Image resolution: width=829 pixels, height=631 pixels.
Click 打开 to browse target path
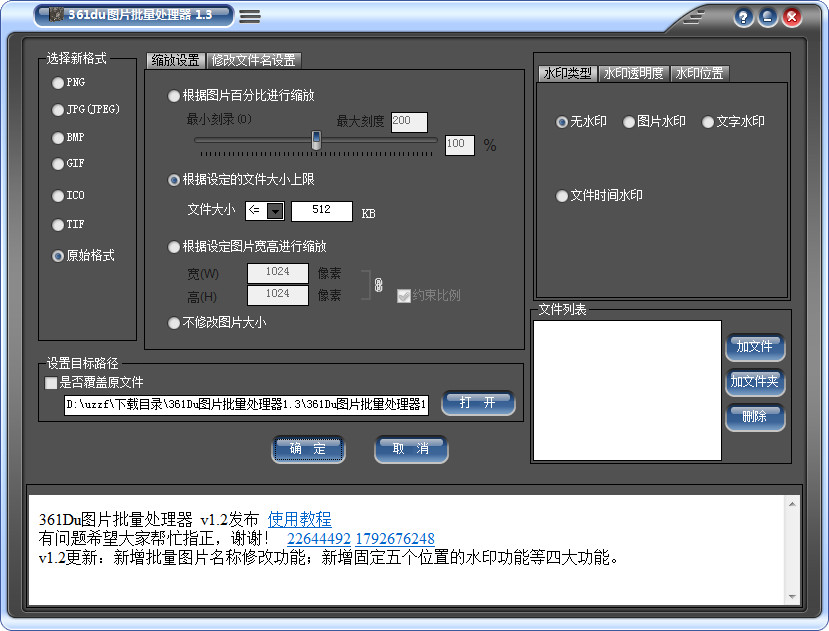coord(478,403)
